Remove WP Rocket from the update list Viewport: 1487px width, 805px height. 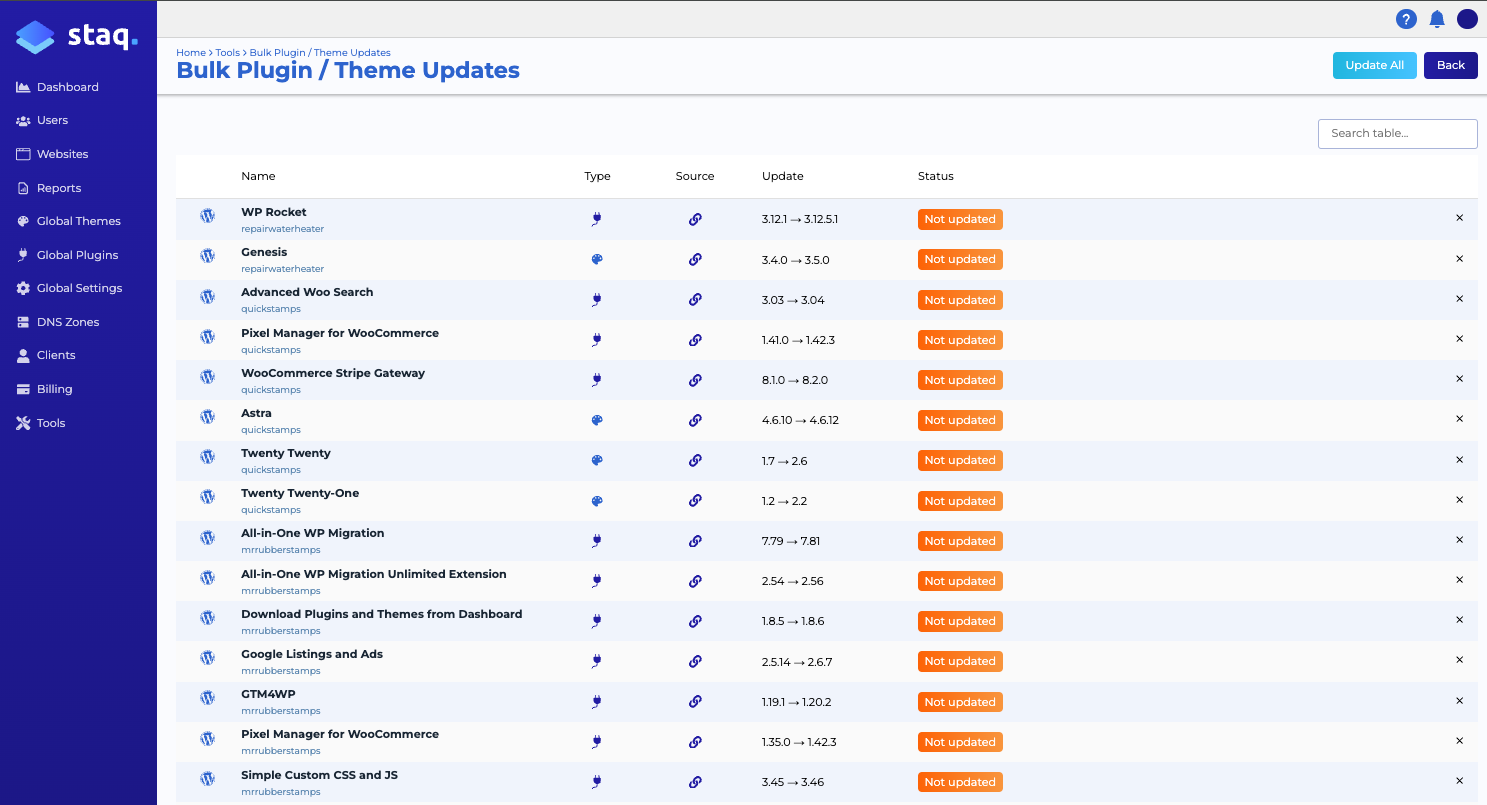(x=1459, y=218)
